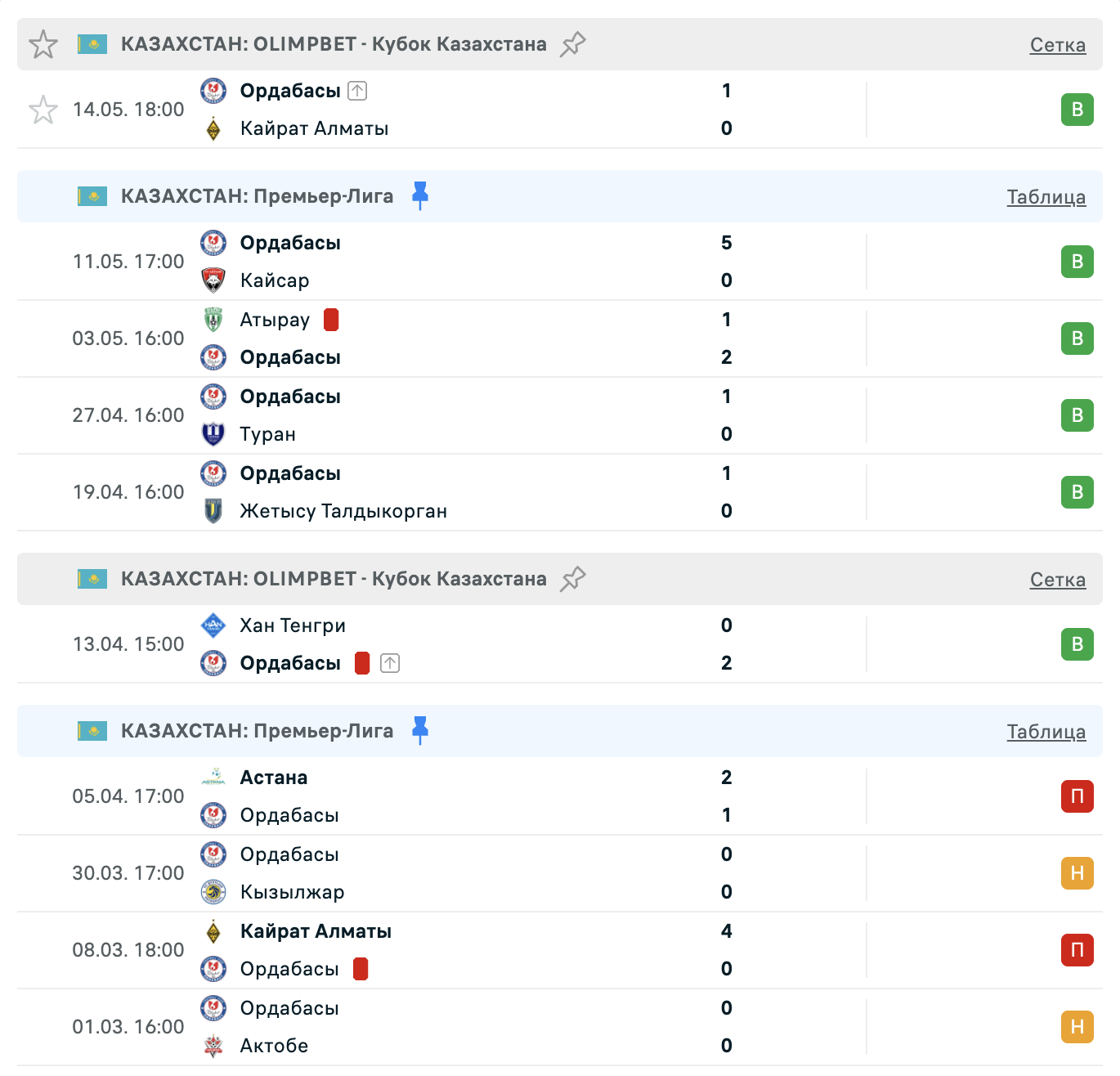The width and height of the screenshot is (1120, 1076).
Task: Click the Хан Тенгри club logo
Action: (213, 625)
